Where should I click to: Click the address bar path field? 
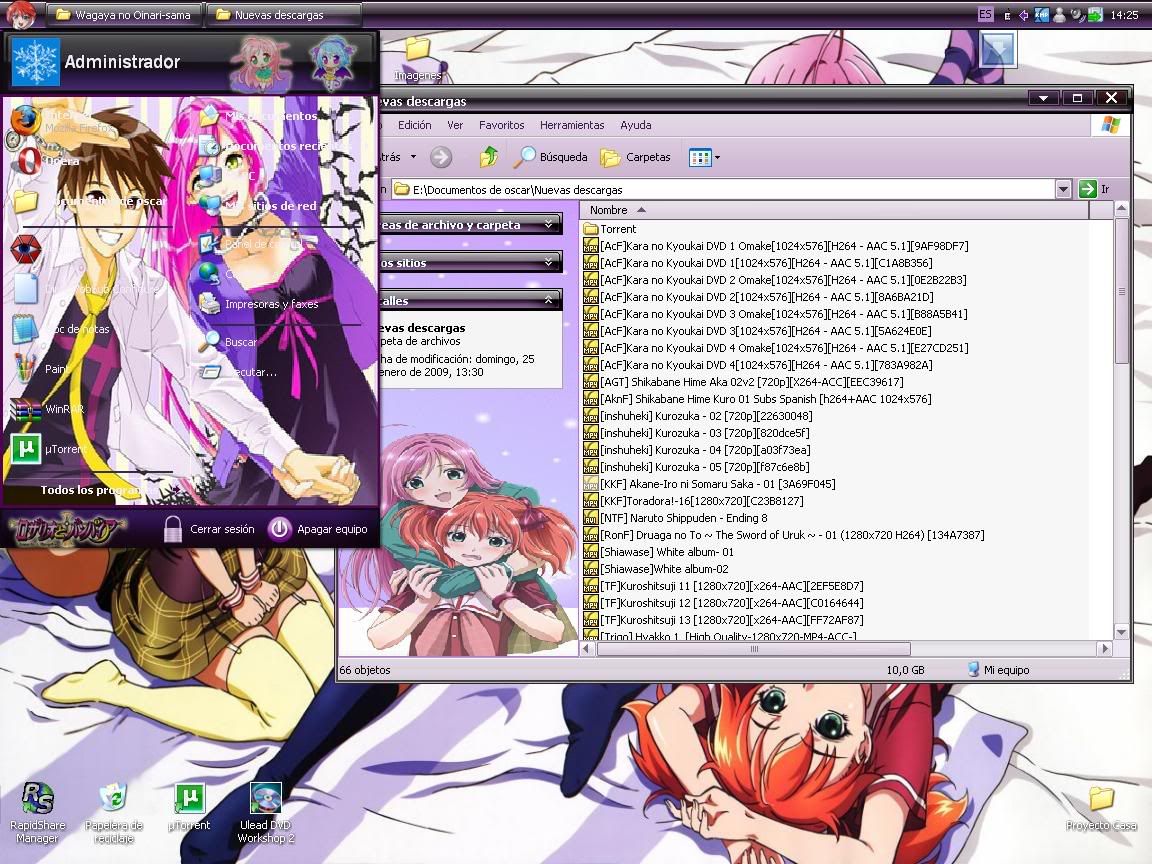724,190
